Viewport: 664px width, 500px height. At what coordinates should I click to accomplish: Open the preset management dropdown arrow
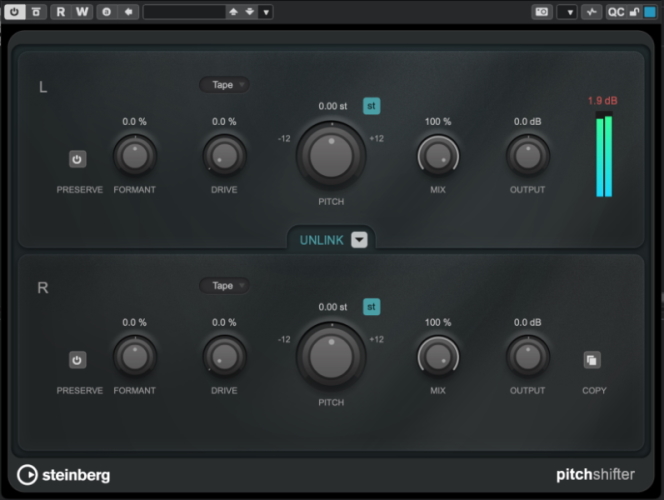(x=266, y=12)
